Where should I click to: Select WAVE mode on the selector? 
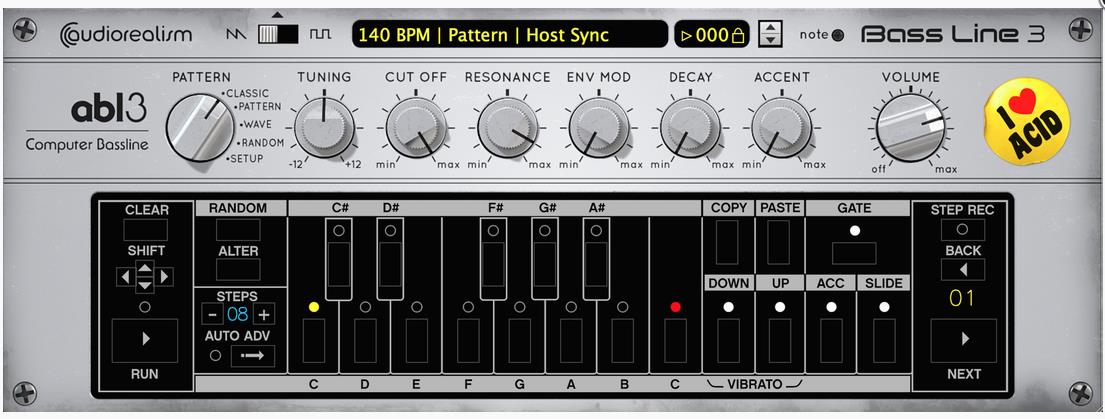[257, 125]
